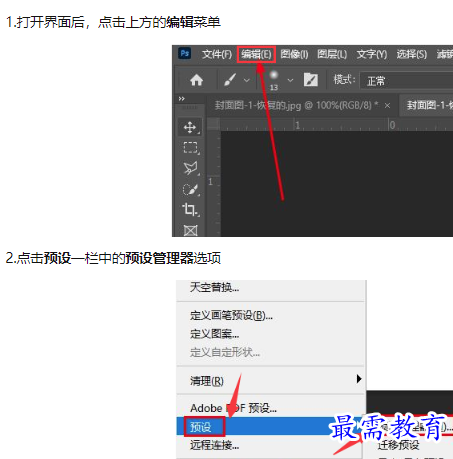Select the Quick Selection tool
This screenshot has width=453, height=459.
click(190, 189)
